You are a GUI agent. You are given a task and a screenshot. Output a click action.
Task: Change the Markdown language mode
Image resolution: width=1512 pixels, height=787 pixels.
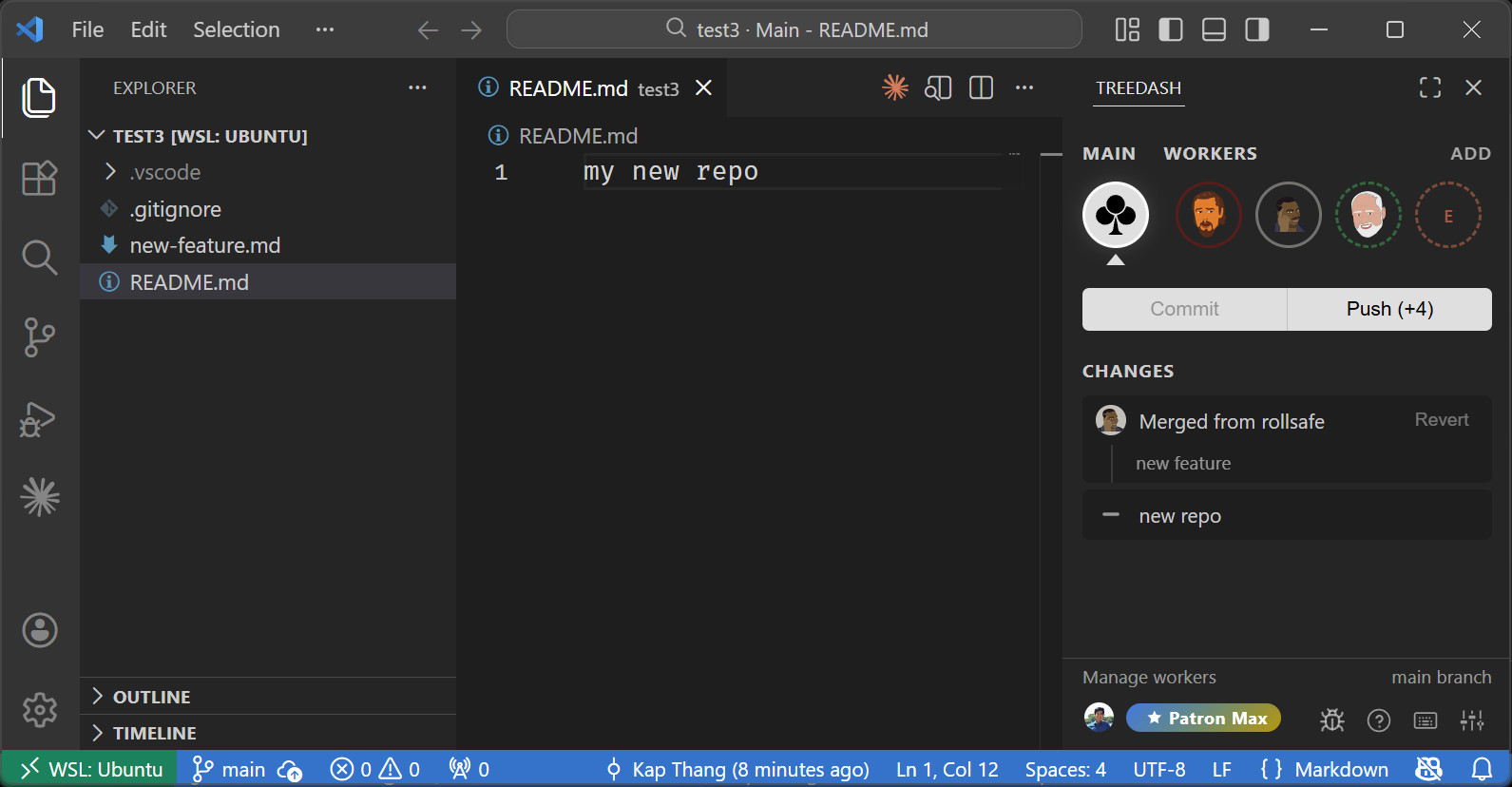pyautogui.click(x=1341, y=769)
